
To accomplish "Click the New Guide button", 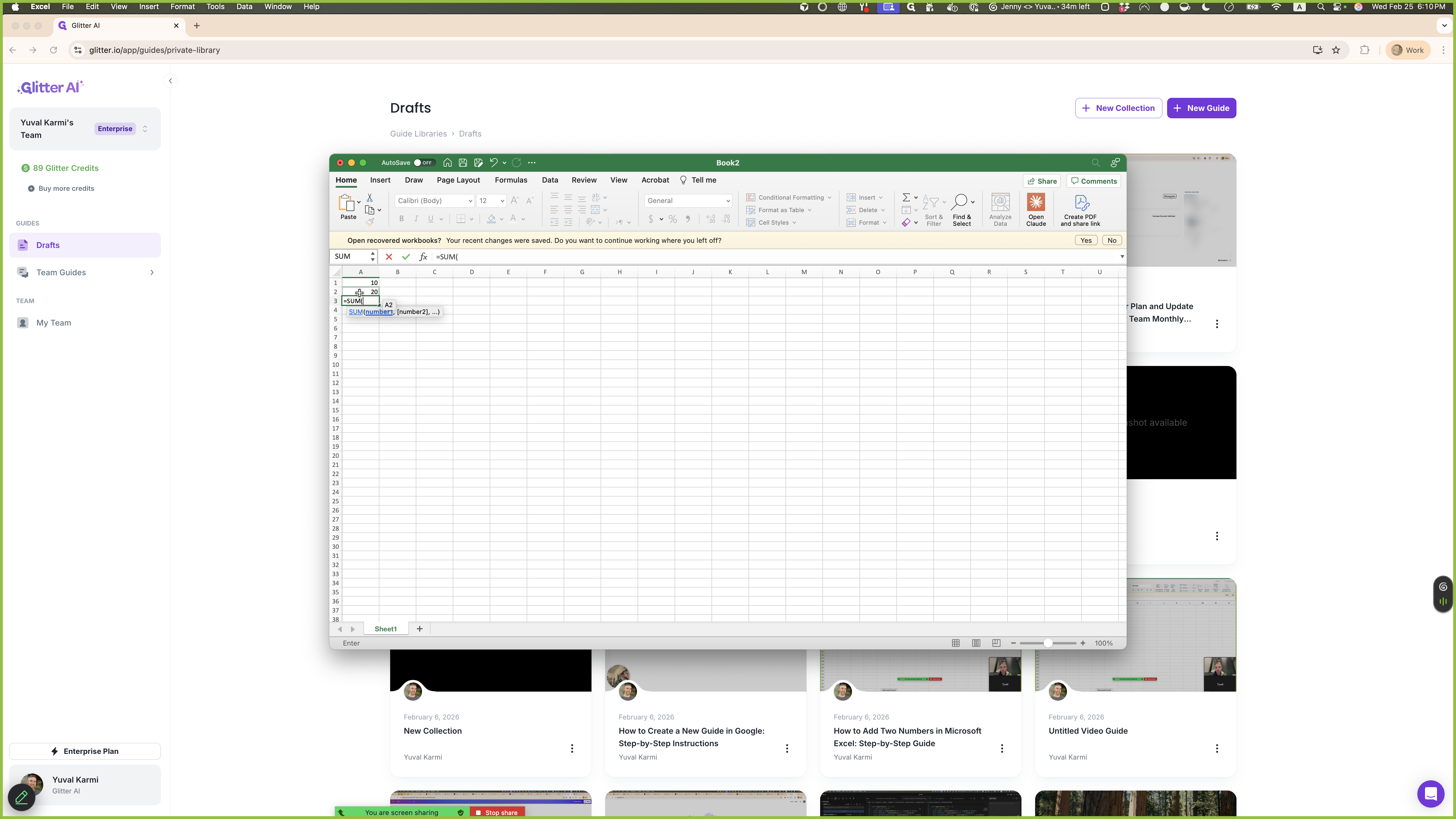I will [1201, 108].
